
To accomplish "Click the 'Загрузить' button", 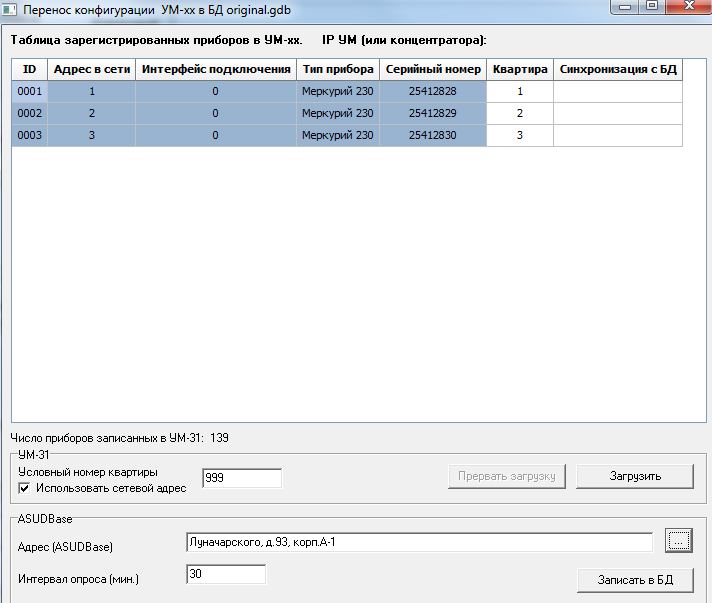I will pos(635,476).
